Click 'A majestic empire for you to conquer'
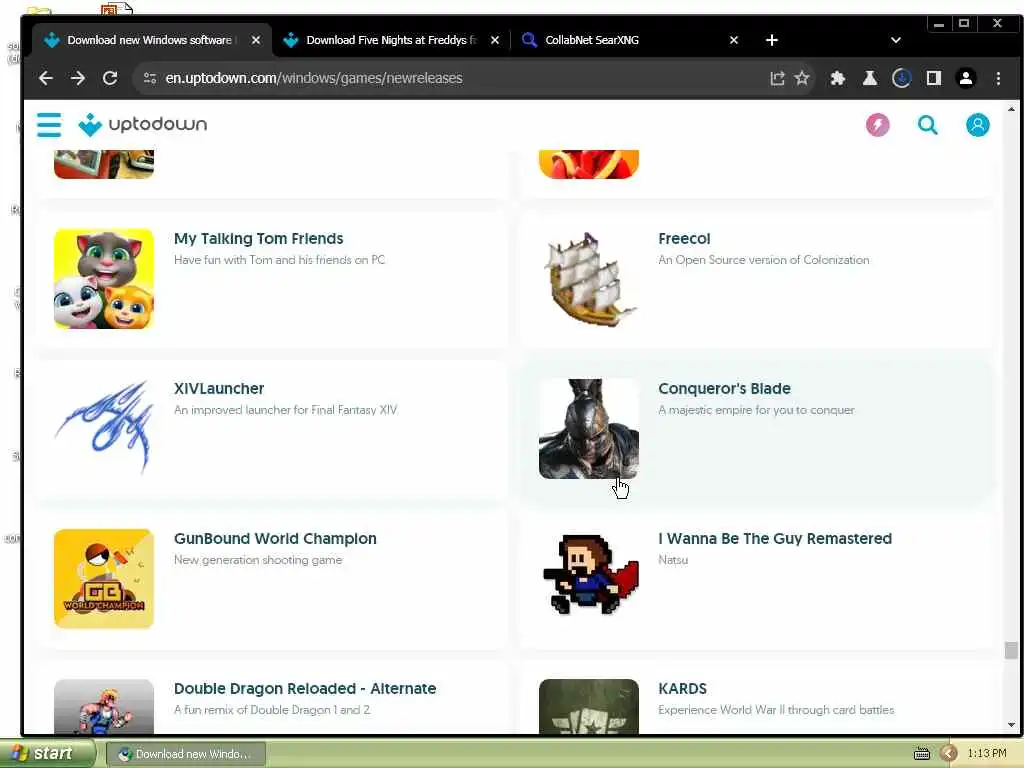1024x768 pixels. tap(756, 410)
